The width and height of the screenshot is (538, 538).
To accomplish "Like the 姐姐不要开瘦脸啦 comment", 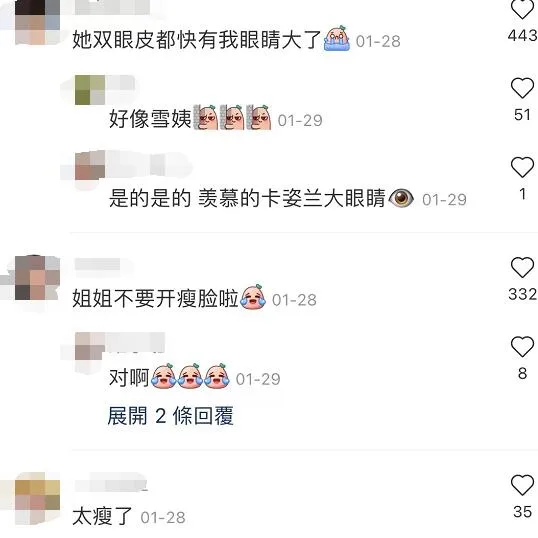I will point(522,267).
